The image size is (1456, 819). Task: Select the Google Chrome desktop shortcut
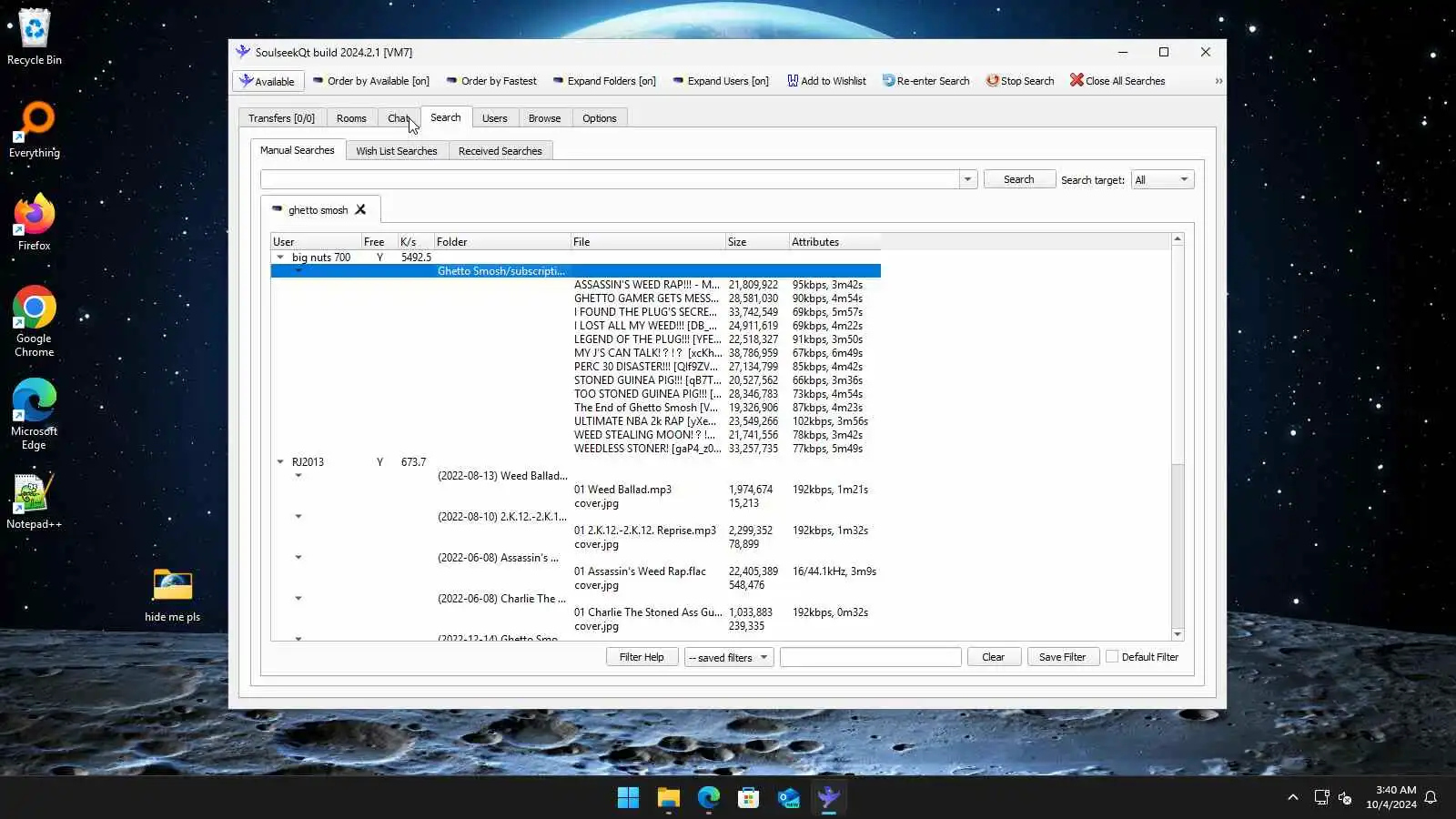click(35, 320)
